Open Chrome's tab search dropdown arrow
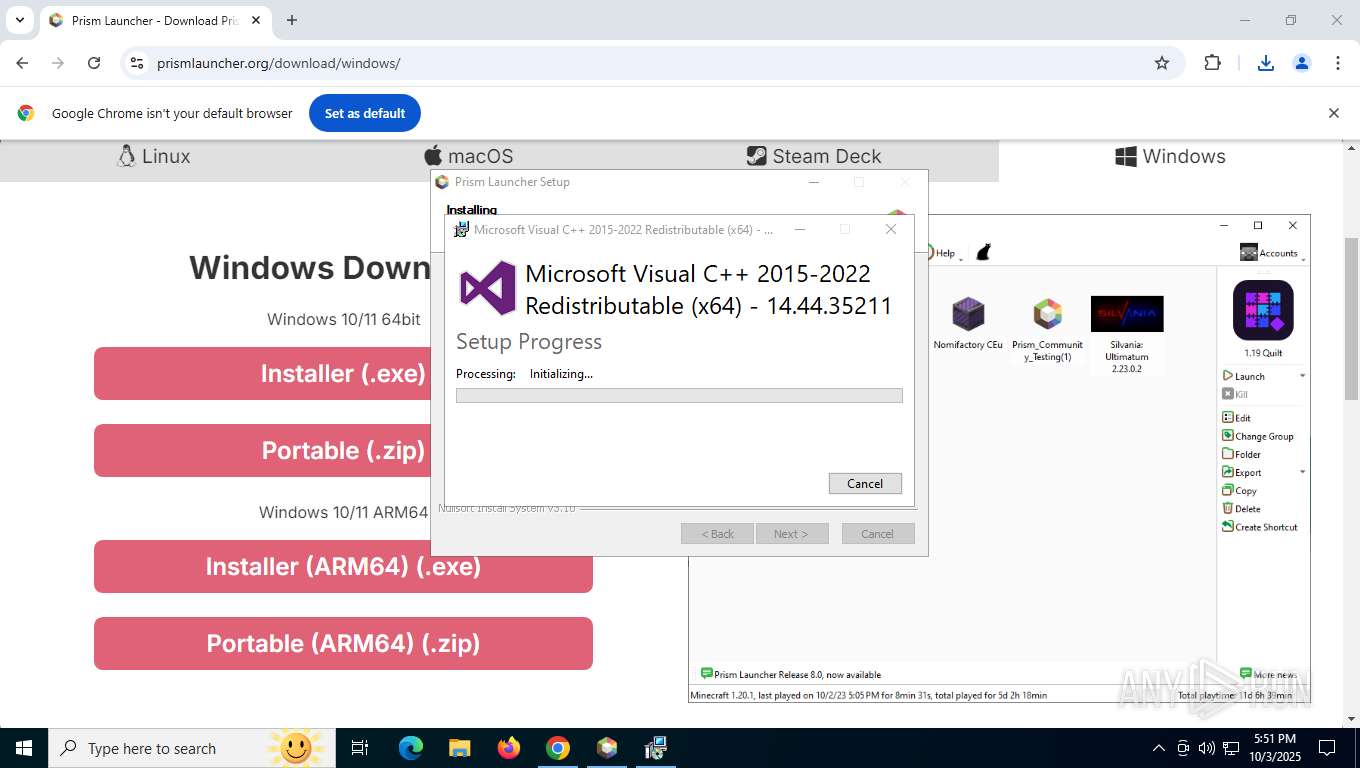Image resolution: width=1360 pixels, height=768 pixels. 20,20
